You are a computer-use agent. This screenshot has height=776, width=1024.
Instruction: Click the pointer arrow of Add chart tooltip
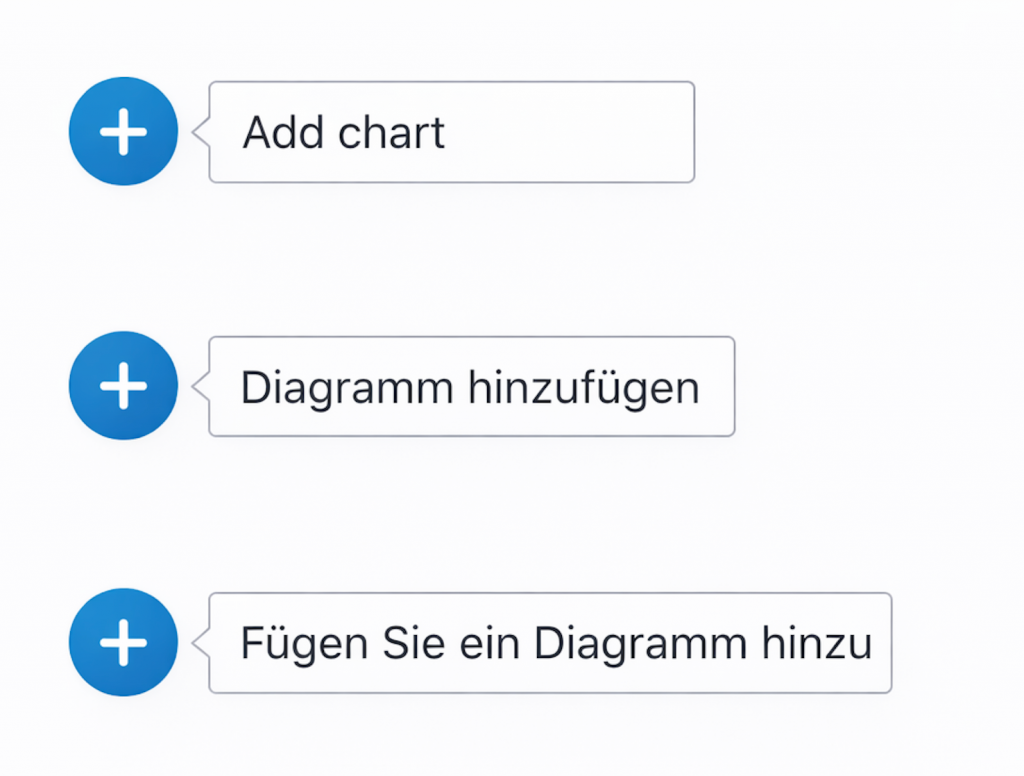coord(200,132)
